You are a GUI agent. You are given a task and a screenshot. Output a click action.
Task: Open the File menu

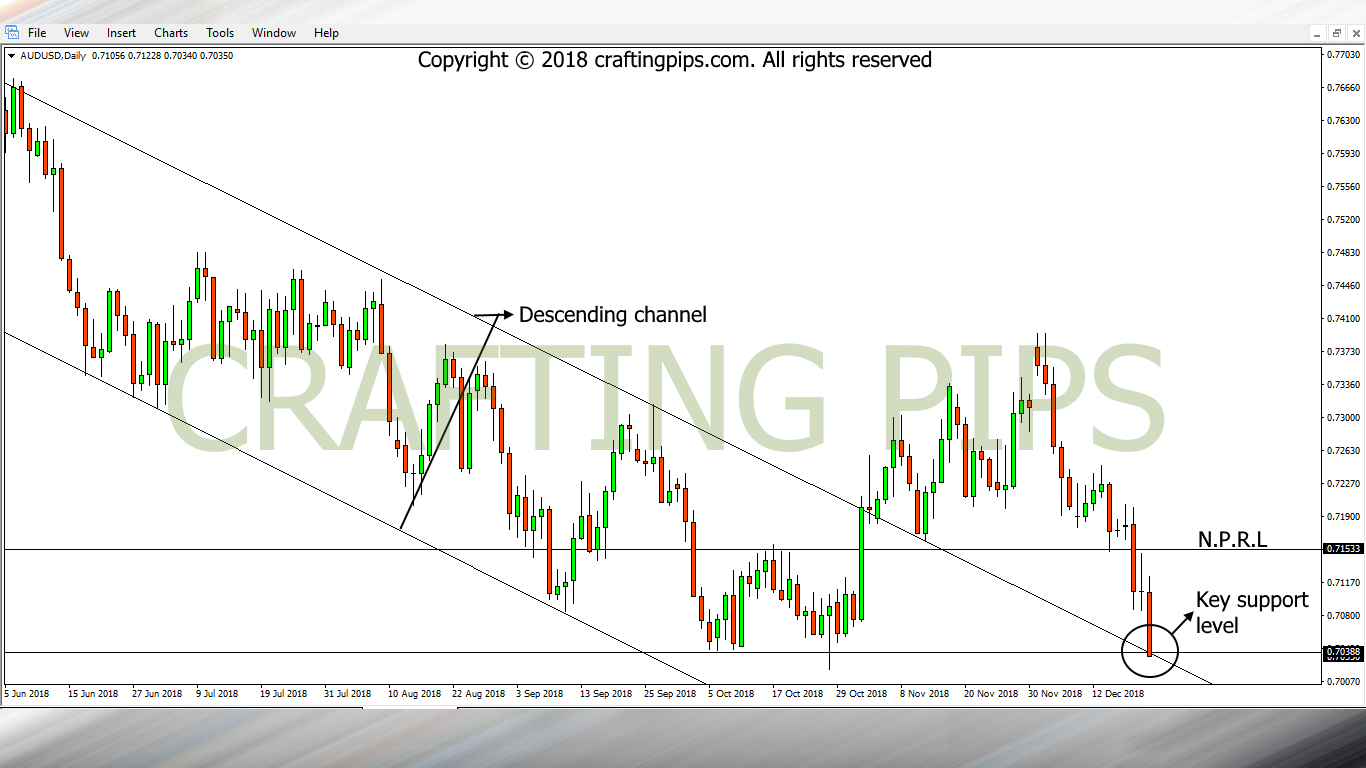37,33
